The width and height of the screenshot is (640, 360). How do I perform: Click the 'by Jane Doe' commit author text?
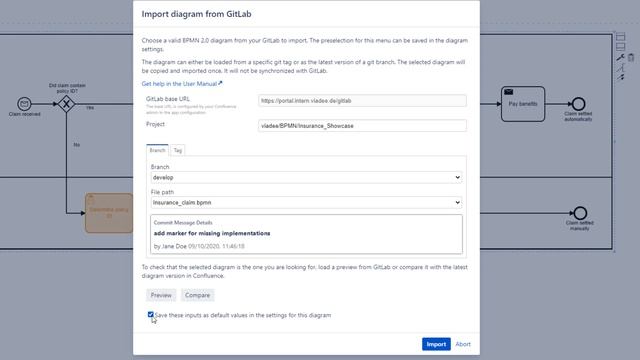[170, 247]
